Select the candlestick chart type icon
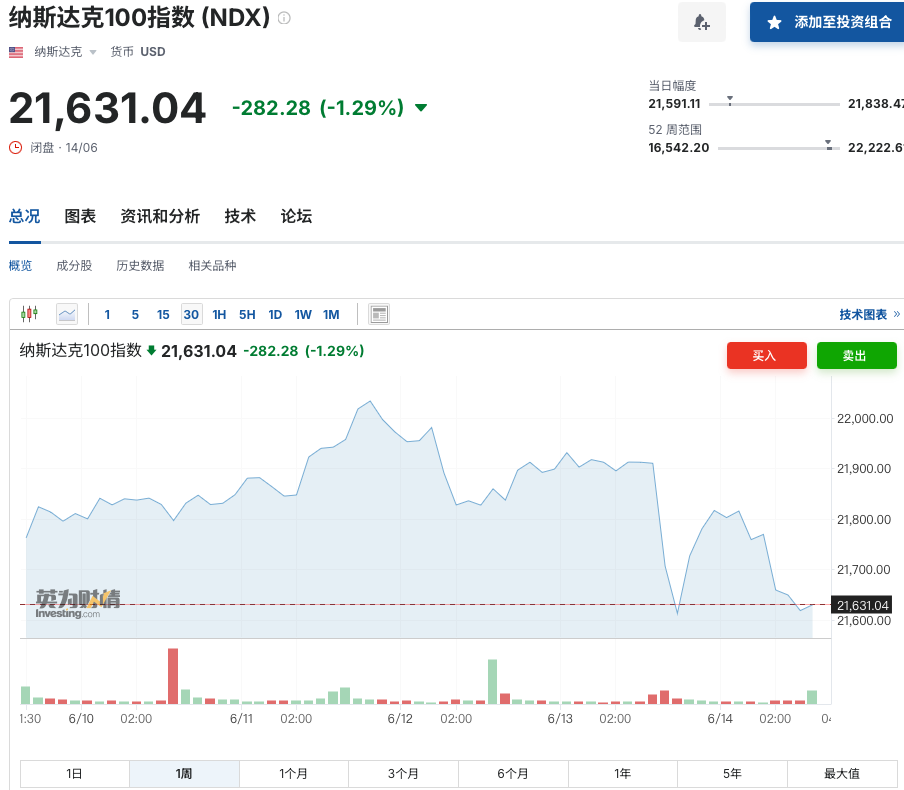The width and height of the screenshot is (904, 790). [29, 314]
